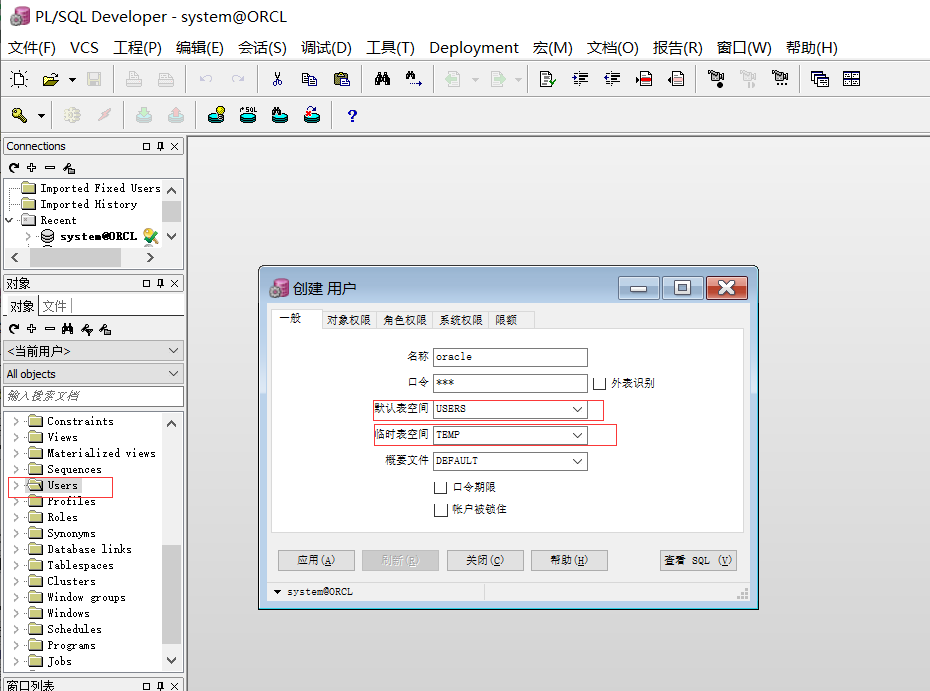The height and width of the screenshot is (691, 930).
Task: Open the 文件(F) menu
Action: (x=31, y=47)
